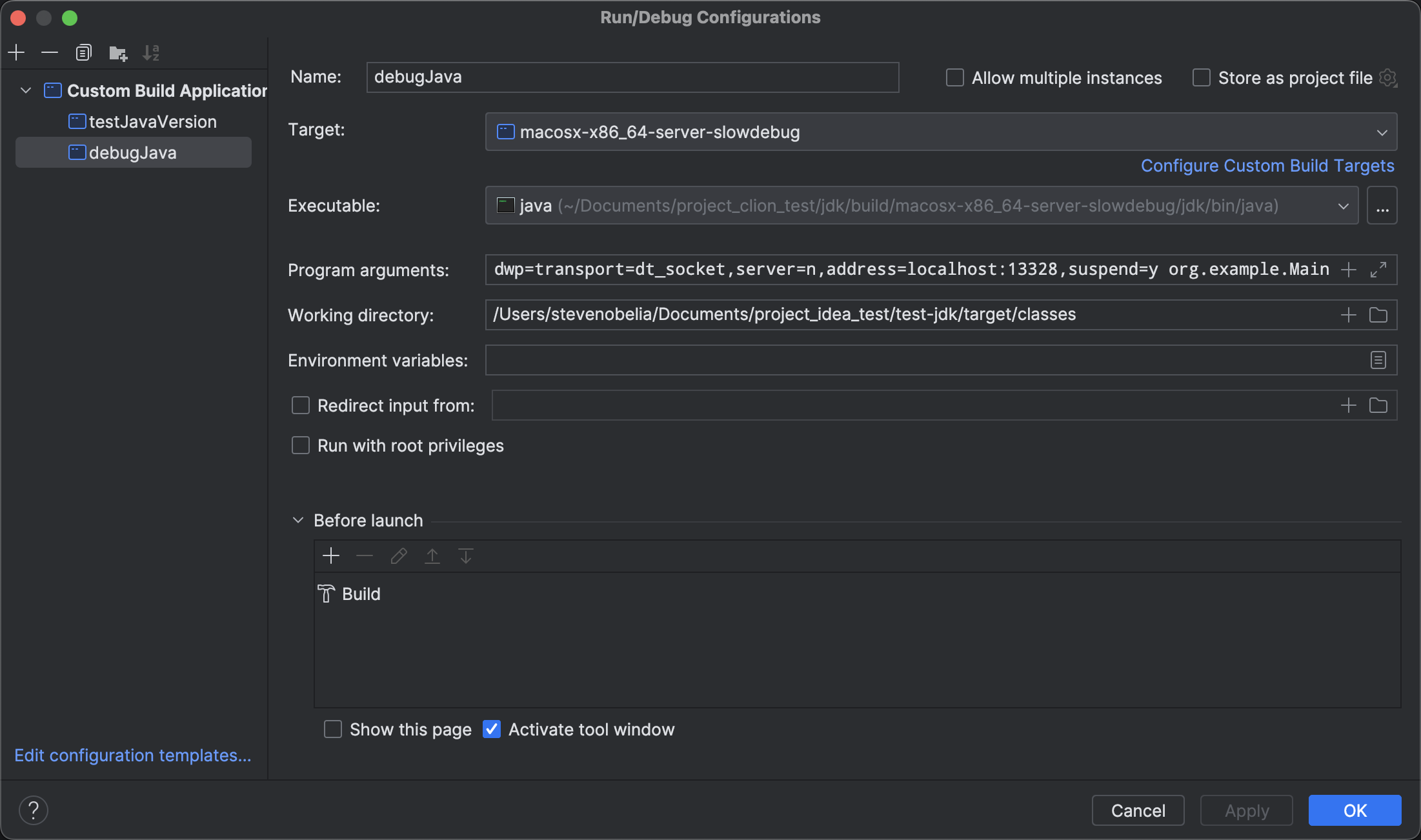This screenshot has height=840, width=1421.
Task: Click the Help question mark button
Action: [x=34, y=810]
